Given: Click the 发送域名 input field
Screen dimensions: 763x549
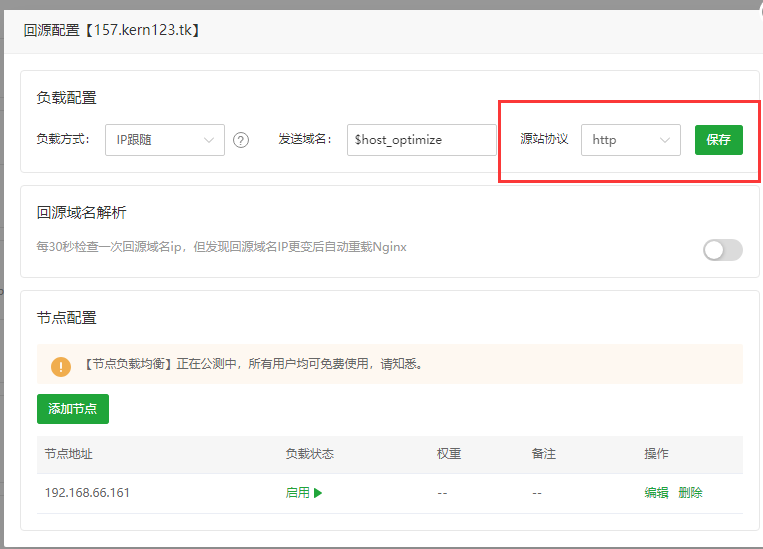Looking at the screenshot, I should click(x=421, y=140).
